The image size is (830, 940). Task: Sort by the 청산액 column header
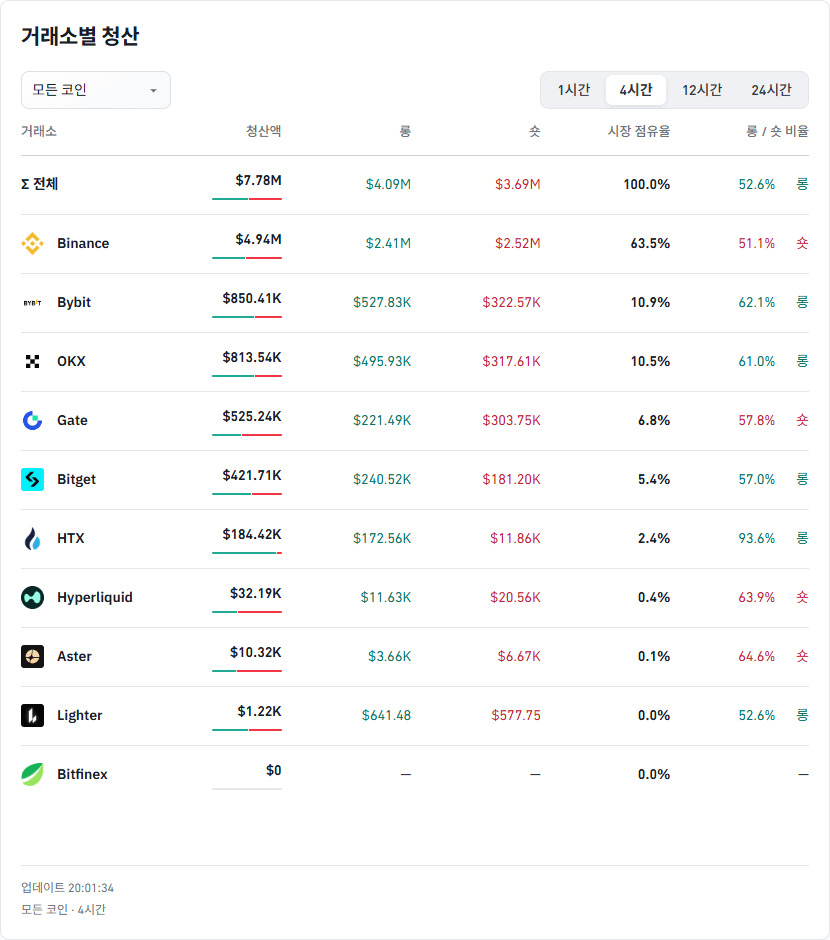264,131
